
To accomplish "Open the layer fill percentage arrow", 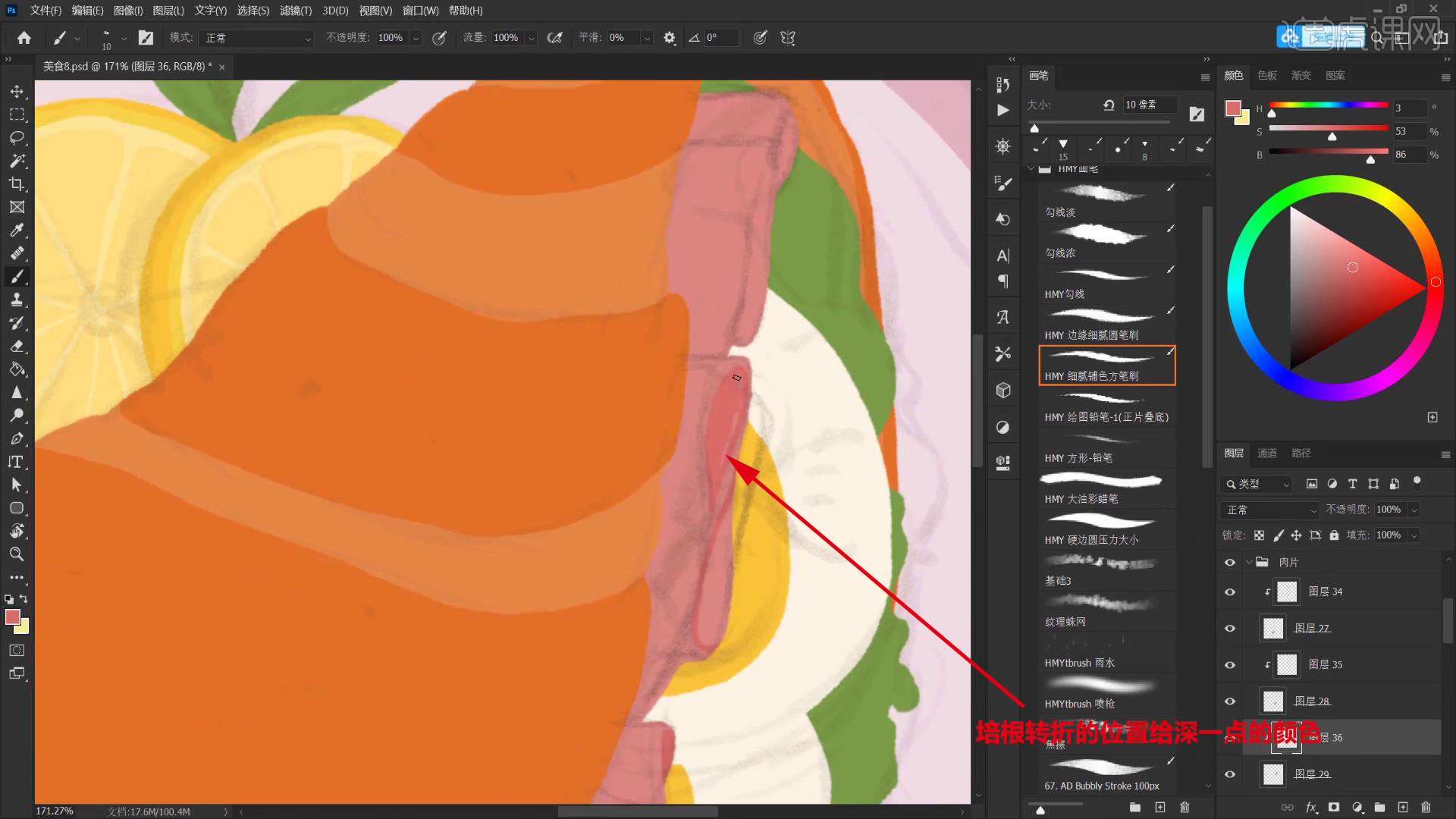I will click(x=1414, y=535).
